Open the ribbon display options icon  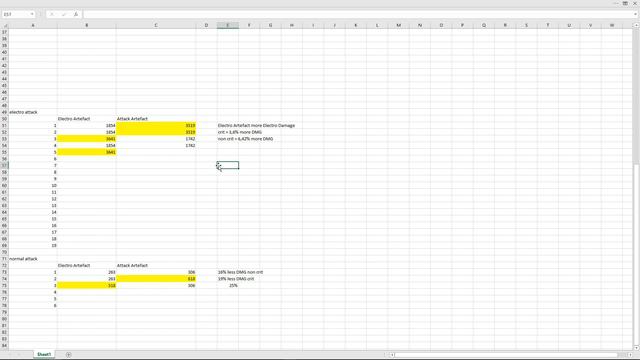point(625,3)
